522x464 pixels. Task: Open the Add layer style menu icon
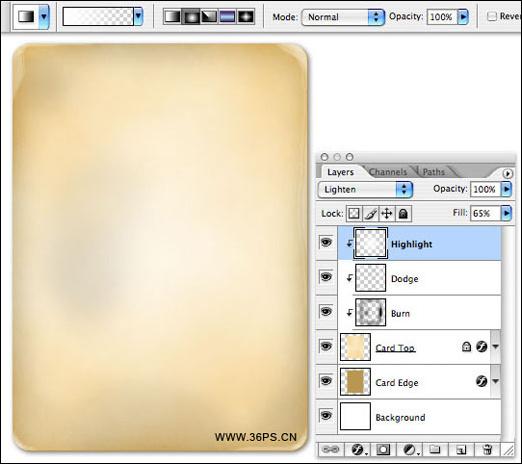point(359,450)
